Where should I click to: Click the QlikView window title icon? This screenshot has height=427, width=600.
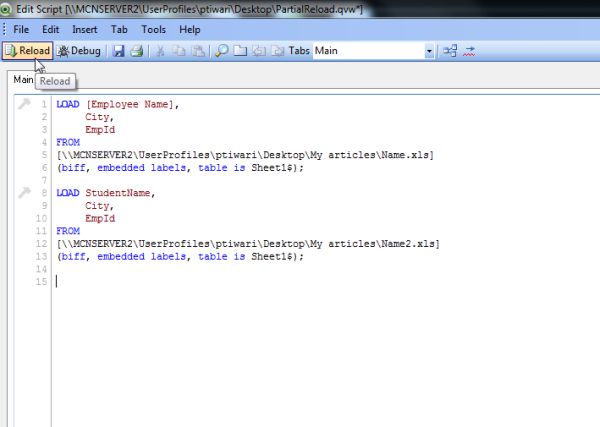[x=5, y=9]
